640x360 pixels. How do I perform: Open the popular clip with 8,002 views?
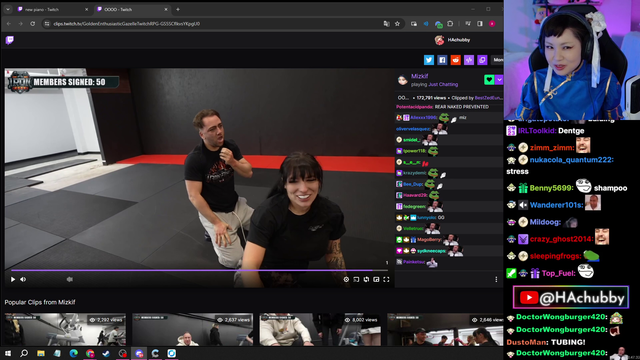[x=320, y=329]
